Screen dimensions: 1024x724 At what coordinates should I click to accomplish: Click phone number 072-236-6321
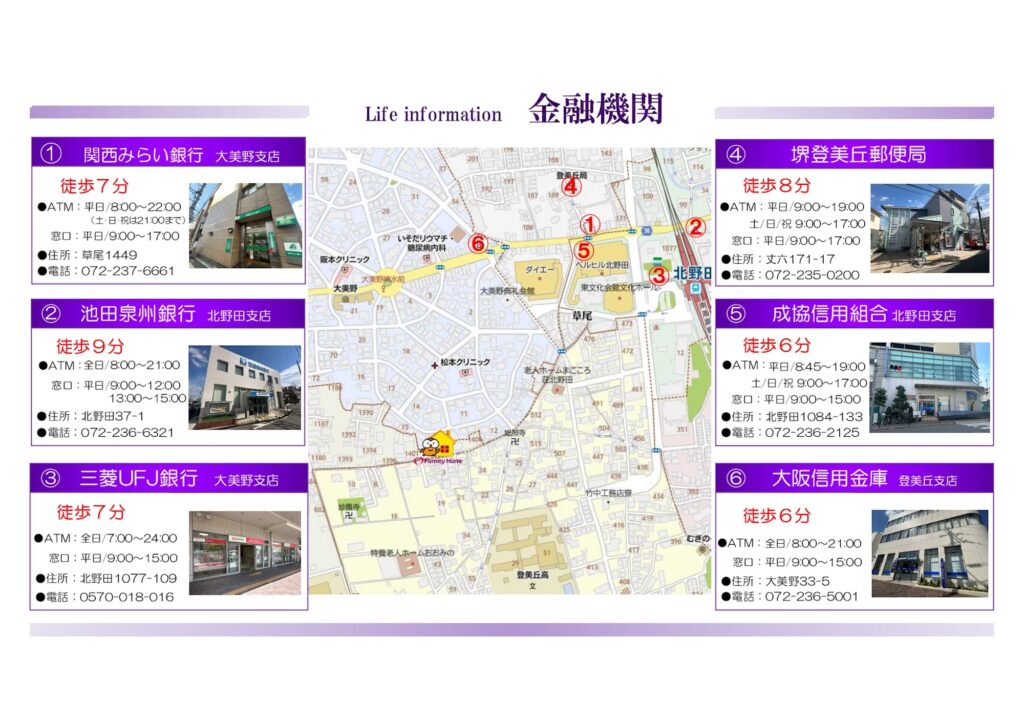pos(127,432)
